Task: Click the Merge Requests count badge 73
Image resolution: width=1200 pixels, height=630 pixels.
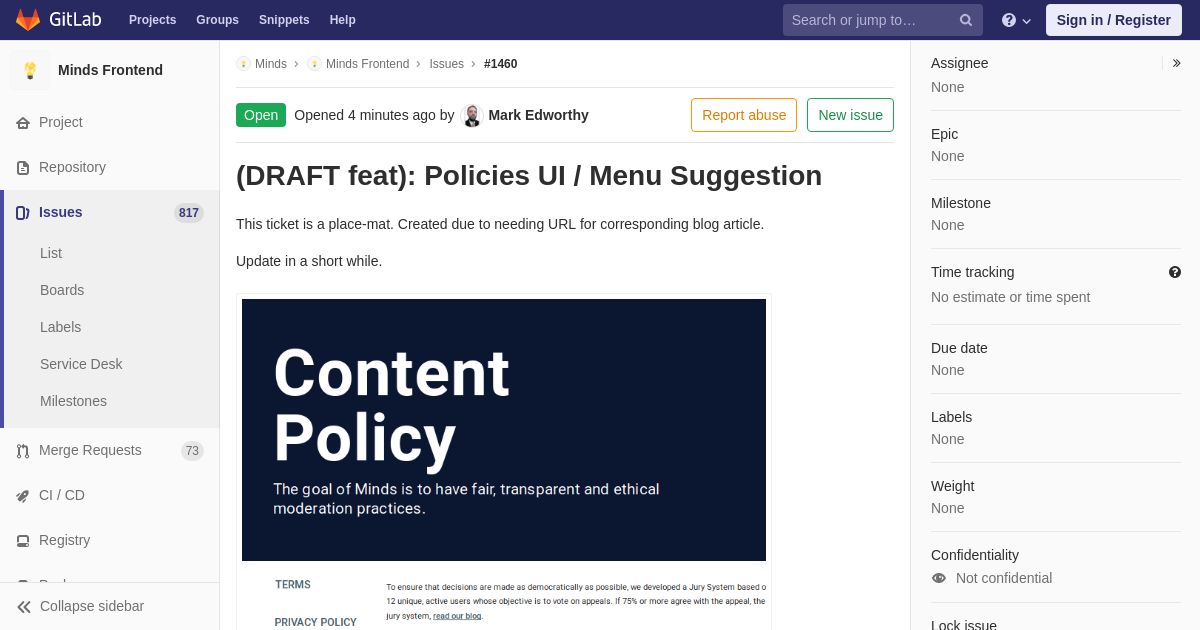Action: click(192, 451)
